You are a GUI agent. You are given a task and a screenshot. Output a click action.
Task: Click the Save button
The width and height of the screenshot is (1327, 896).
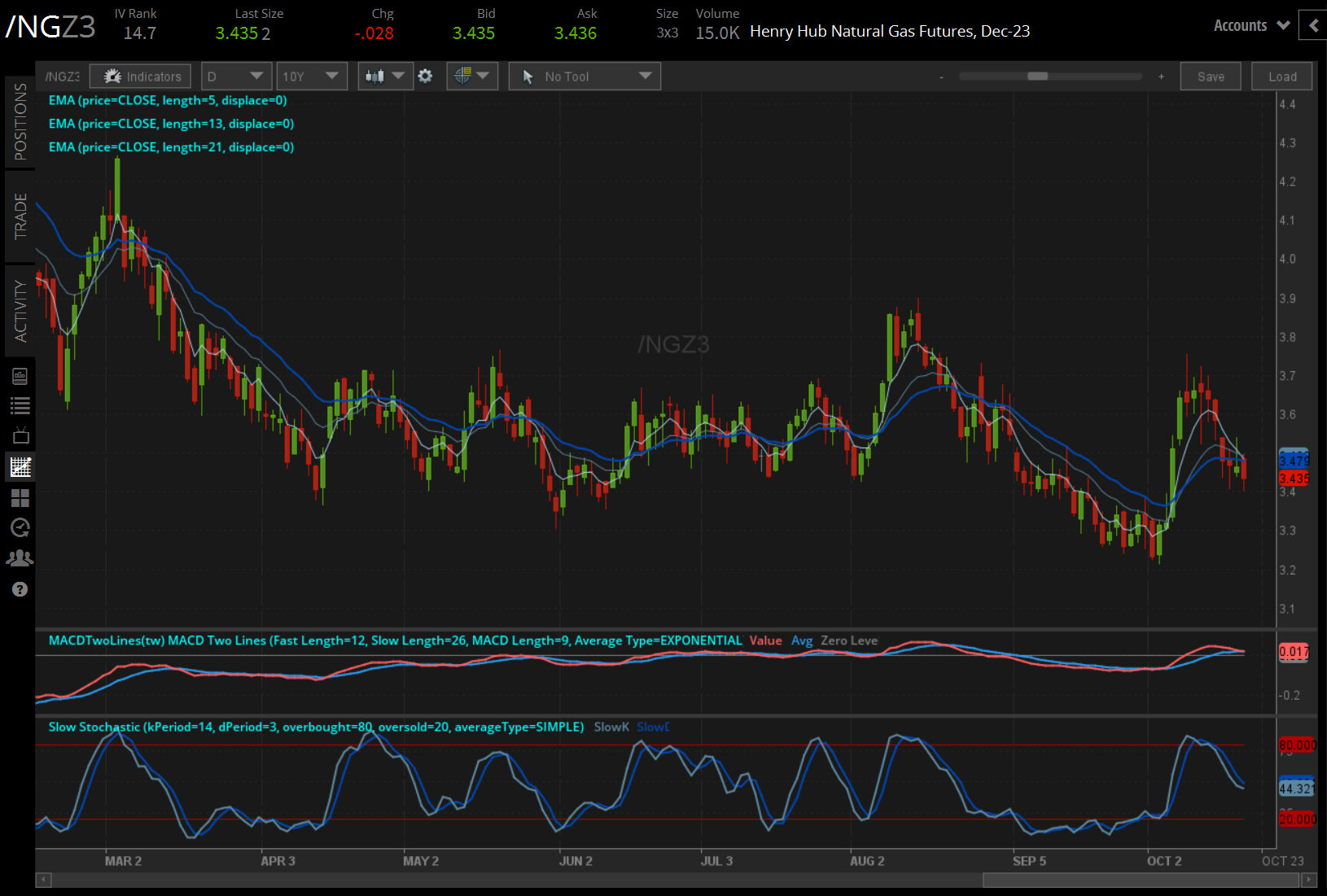pyautogui.click(x=1210, y=76)
